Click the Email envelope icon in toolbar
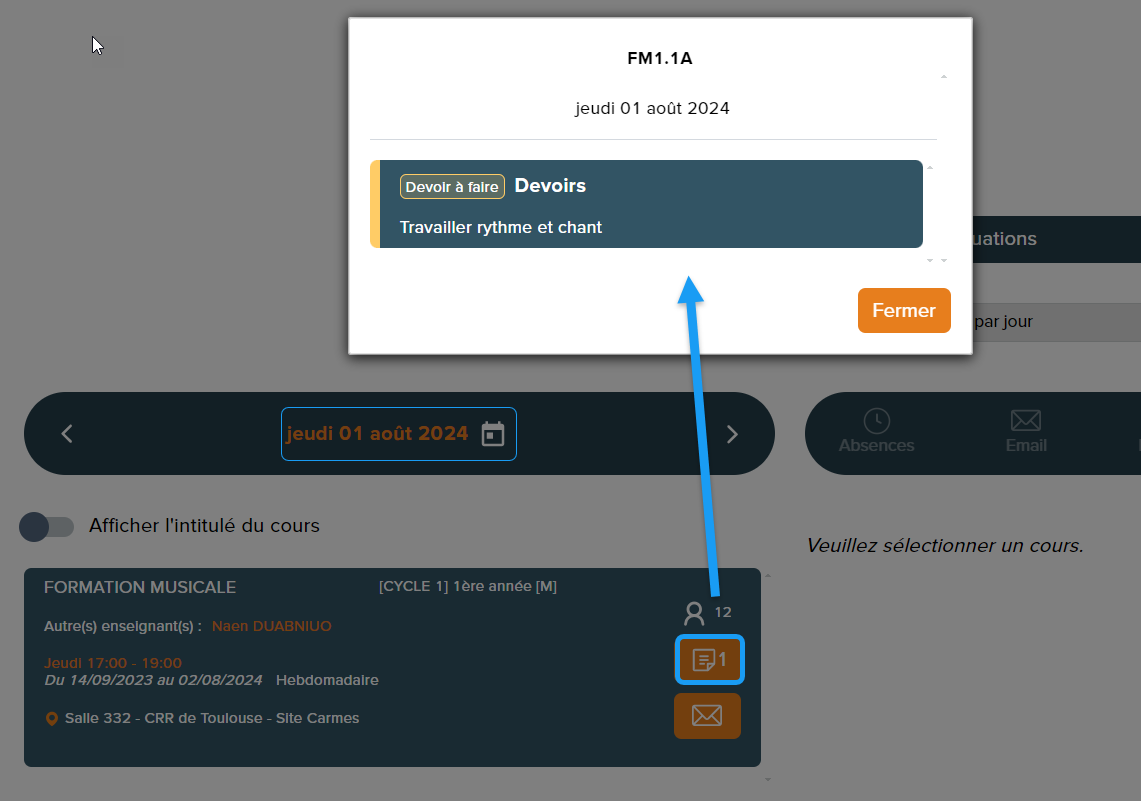This screenshot has width=1141, height=801. 1026,421
